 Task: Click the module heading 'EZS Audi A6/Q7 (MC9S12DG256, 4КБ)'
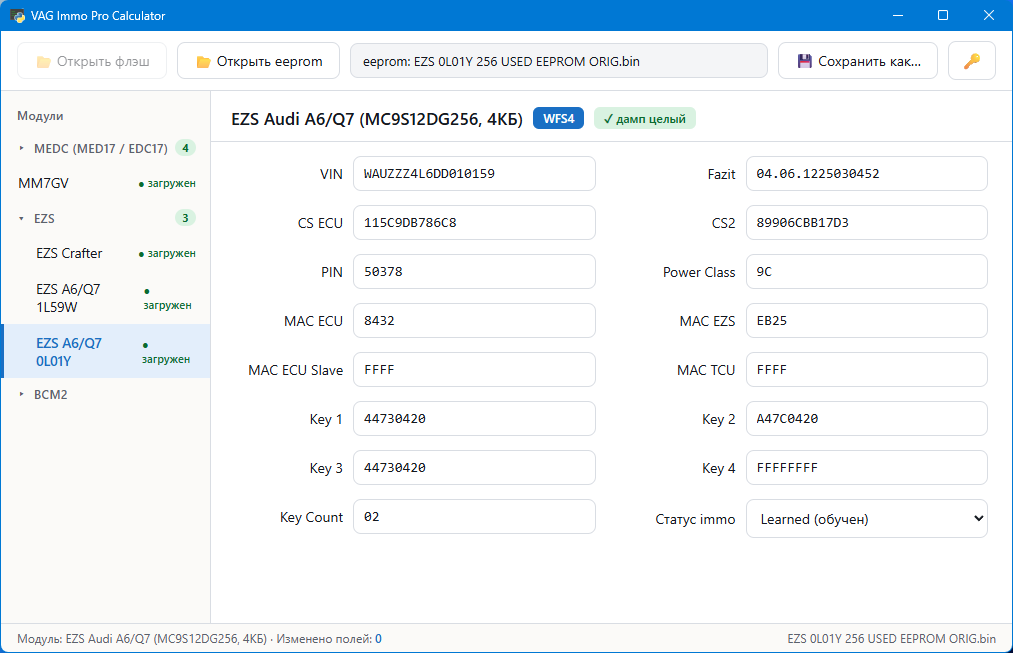tap(377, 119)
